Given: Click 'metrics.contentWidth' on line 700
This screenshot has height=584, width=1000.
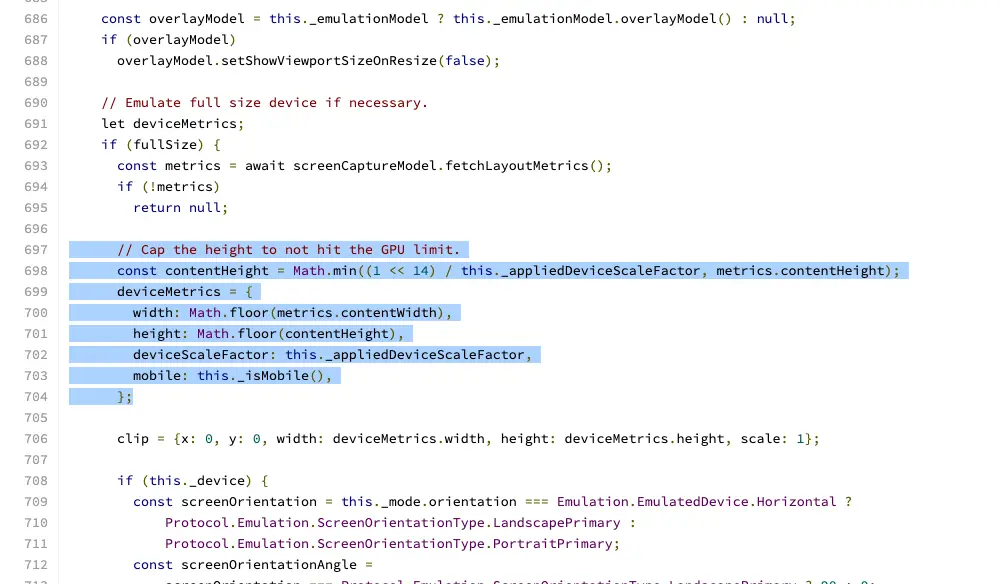Looking at the screenshot, I should 357,313.
